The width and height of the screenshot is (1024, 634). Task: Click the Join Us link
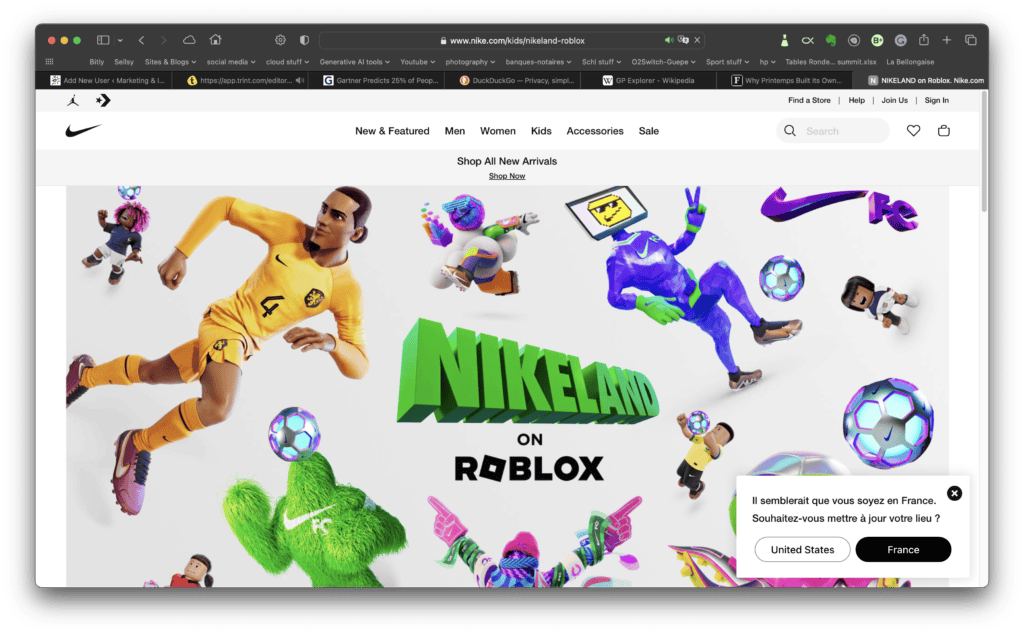(x=894, y=101)
